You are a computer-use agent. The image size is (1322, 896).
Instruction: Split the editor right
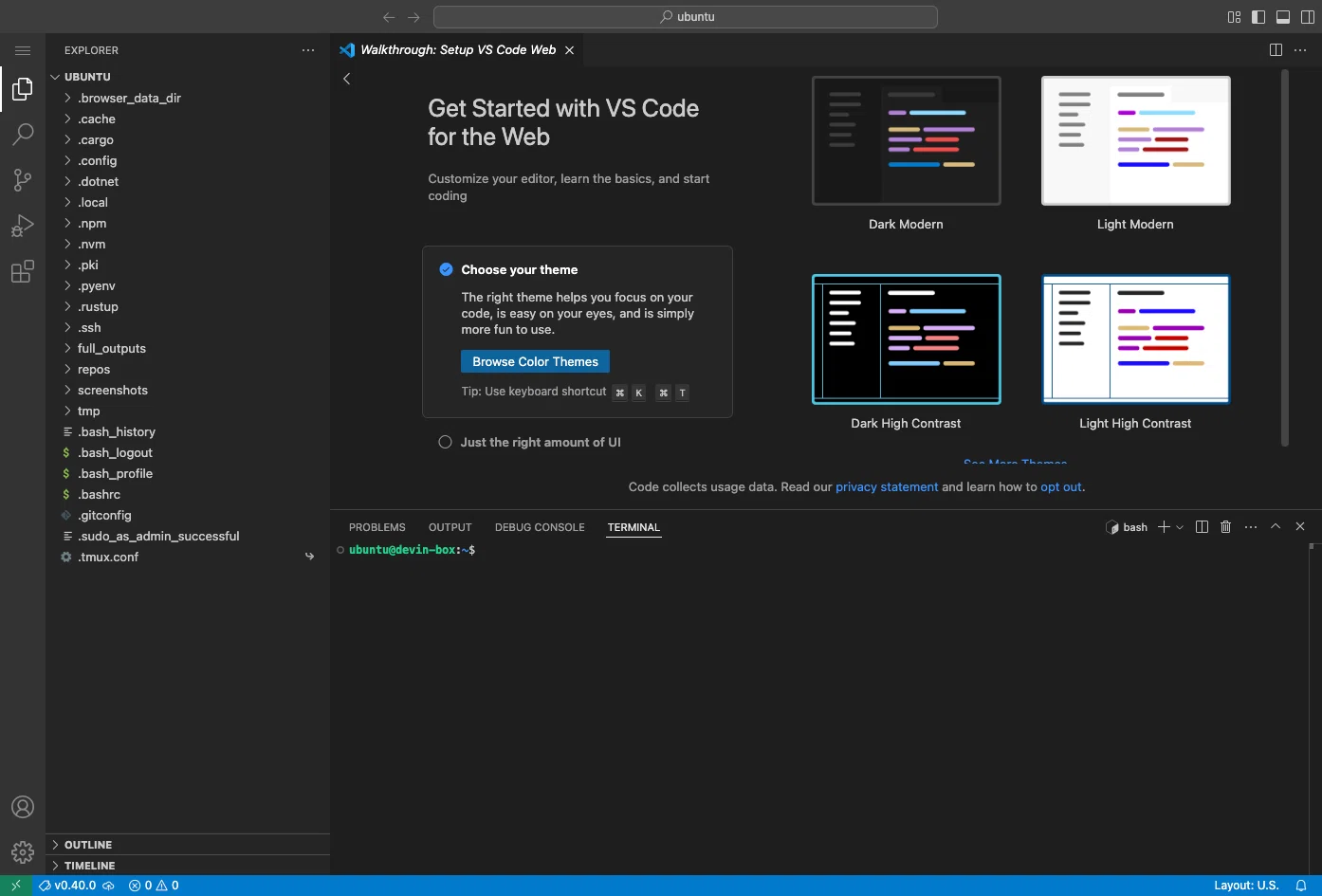tap(1276, 50)
